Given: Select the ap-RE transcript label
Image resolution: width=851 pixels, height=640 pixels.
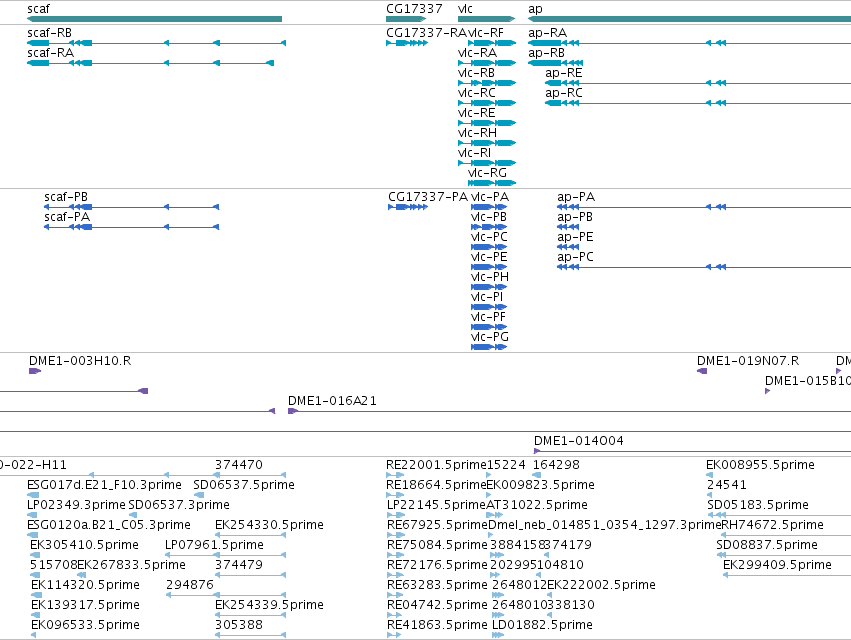Looking at the screenshot, I should click(x=564, y=73).
